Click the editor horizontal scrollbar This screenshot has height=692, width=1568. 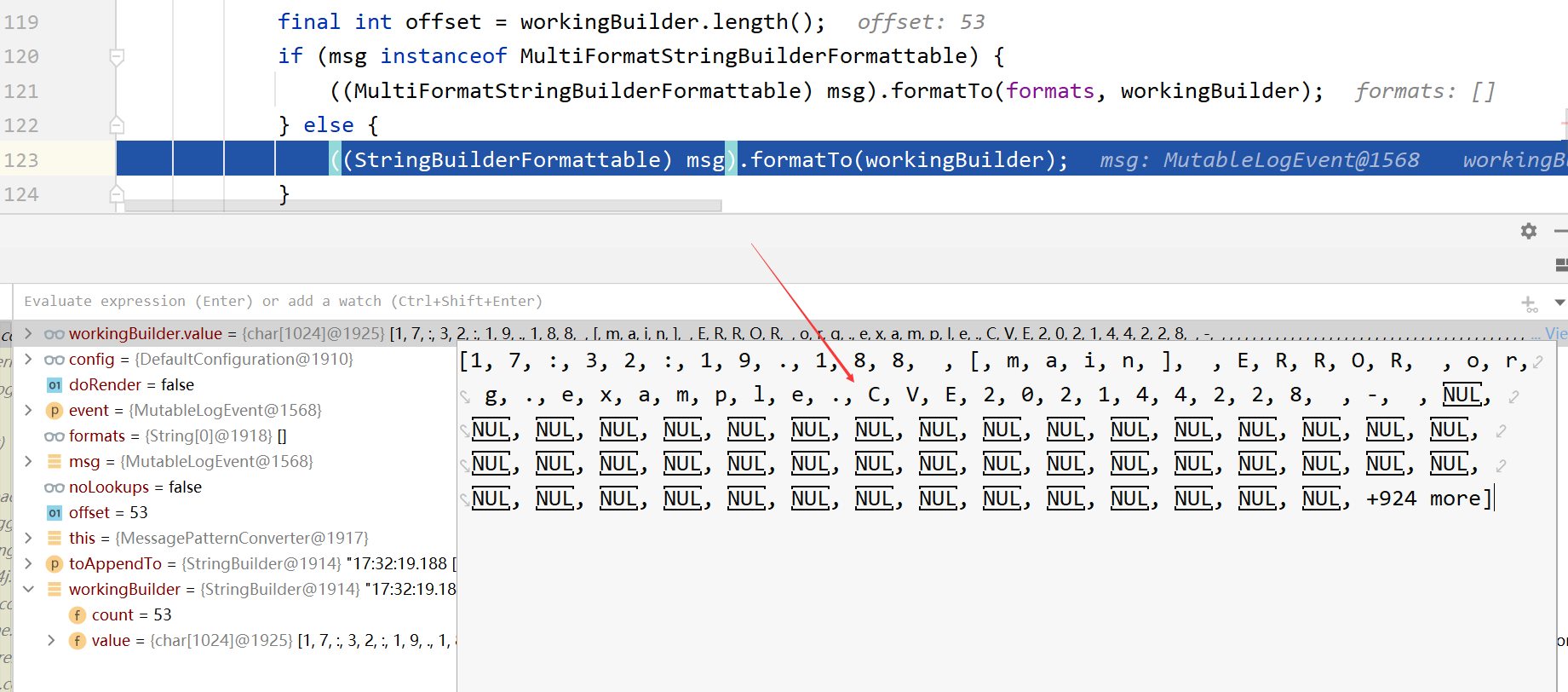click(x=422, y=206)
